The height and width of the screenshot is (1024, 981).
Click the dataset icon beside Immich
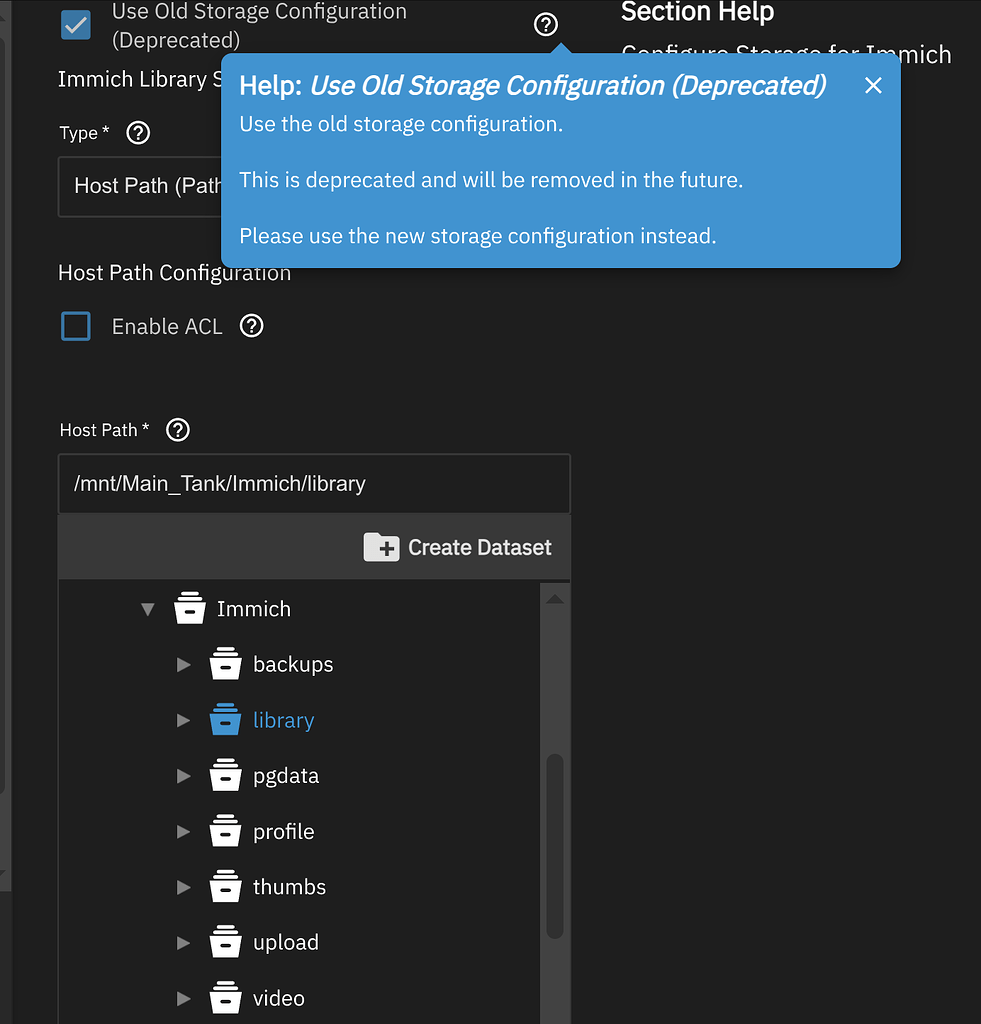coord(190,608)
